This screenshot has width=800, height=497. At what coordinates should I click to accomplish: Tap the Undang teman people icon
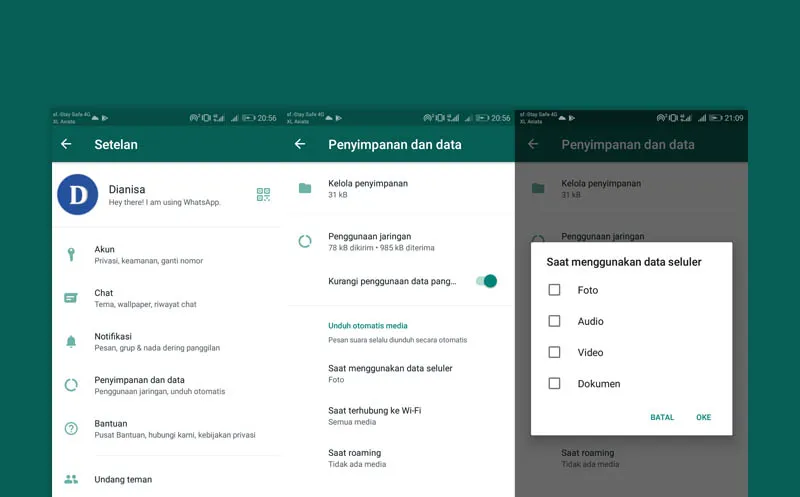point(71,480)
